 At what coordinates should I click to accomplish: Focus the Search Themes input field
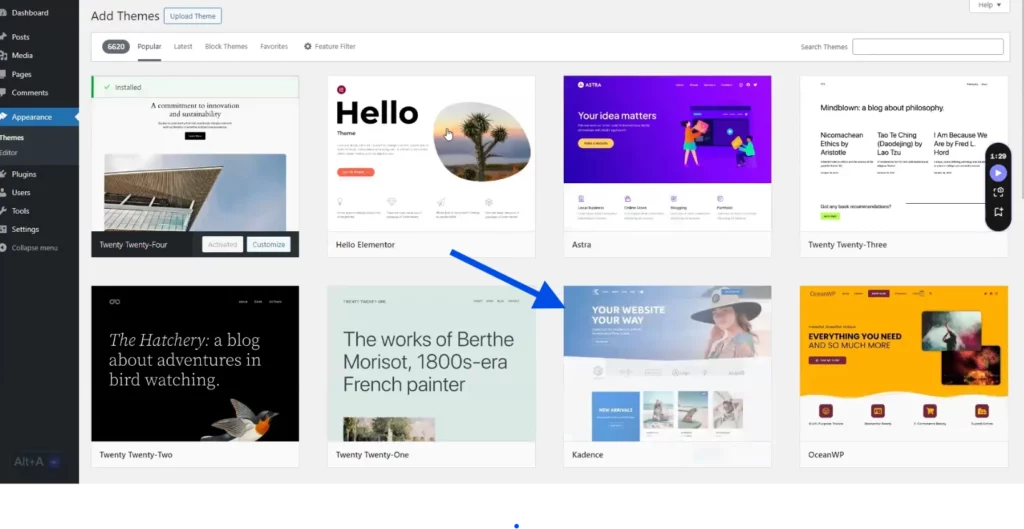point(927,47)
